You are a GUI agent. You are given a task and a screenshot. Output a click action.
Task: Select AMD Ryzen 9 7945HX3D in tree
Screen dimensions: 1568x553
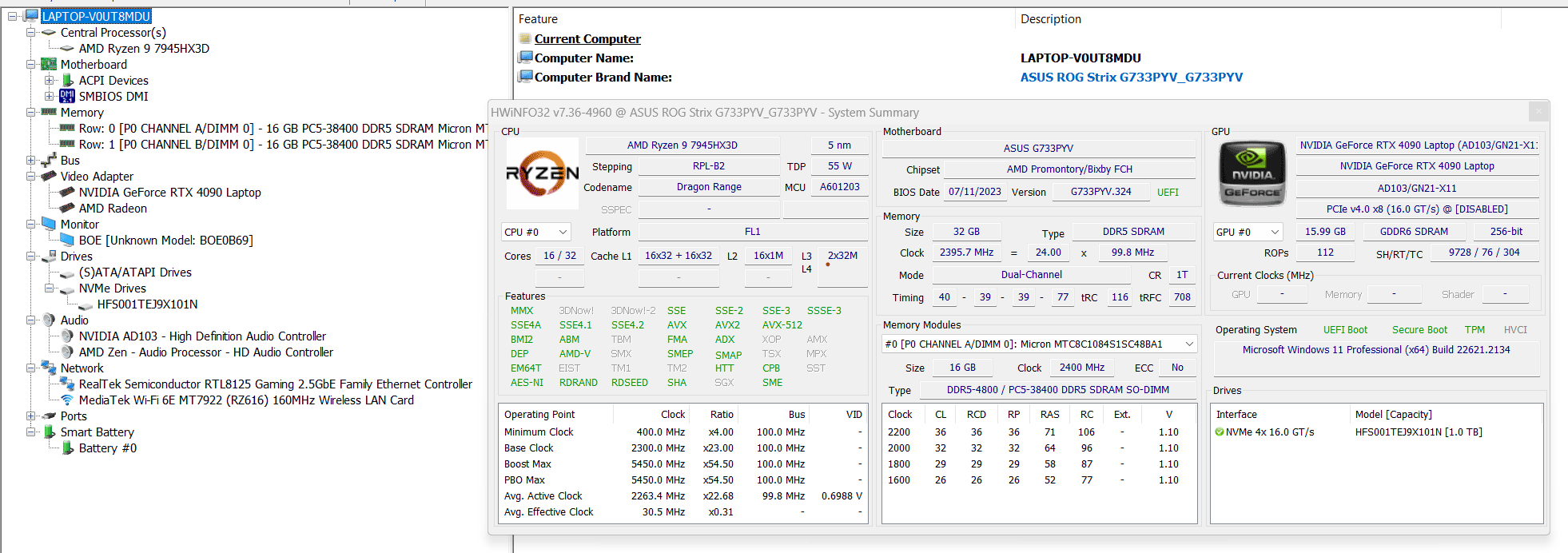click(144, 48)
